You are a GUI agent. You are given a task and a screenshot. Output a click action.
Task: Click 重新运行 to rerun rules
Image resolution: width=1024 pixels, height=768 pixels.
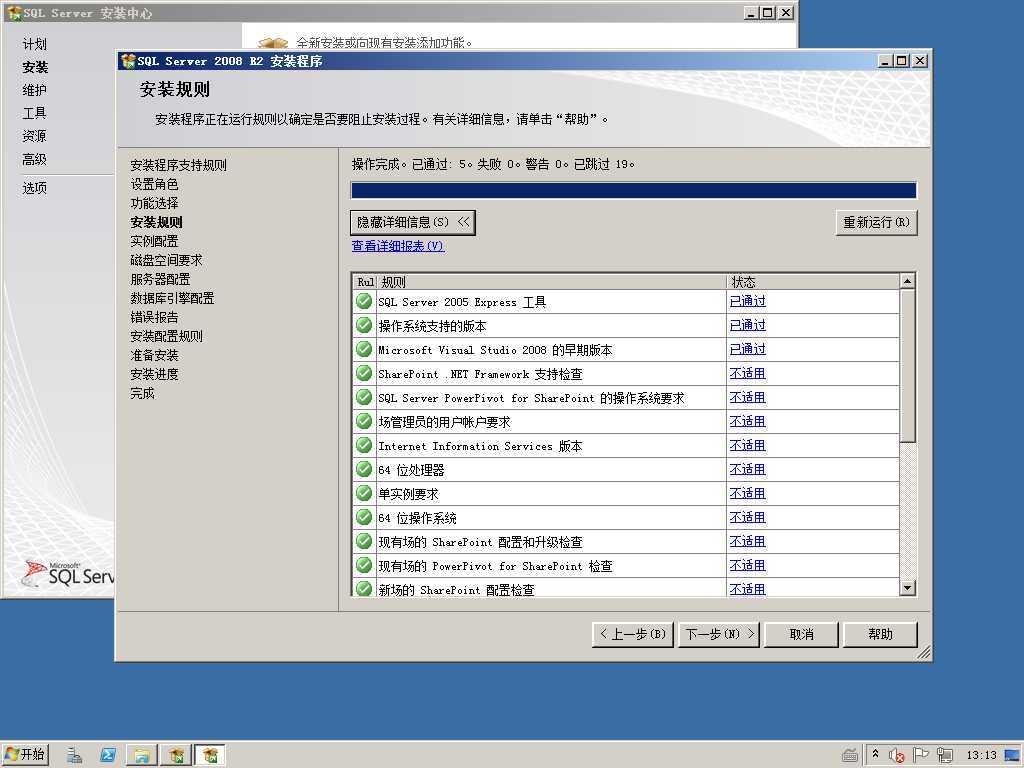point(876,223)
